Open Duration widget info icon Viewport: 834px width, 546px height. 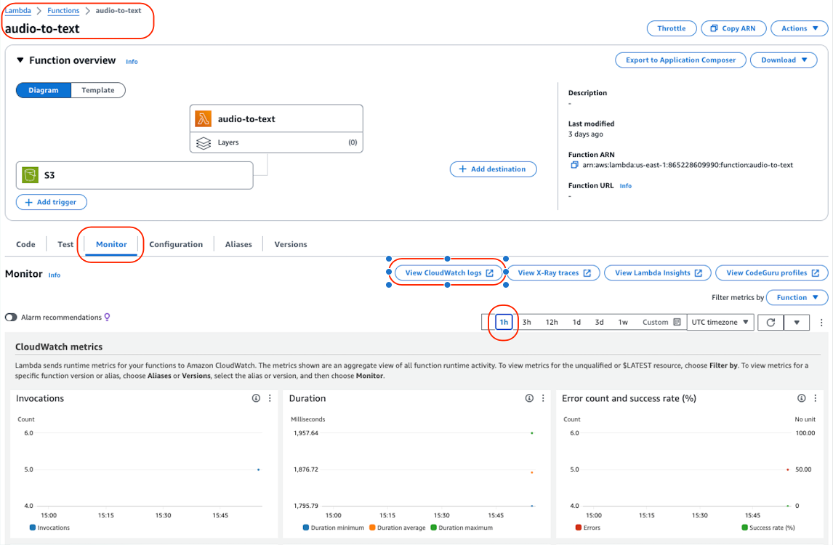tap(529, 398)
